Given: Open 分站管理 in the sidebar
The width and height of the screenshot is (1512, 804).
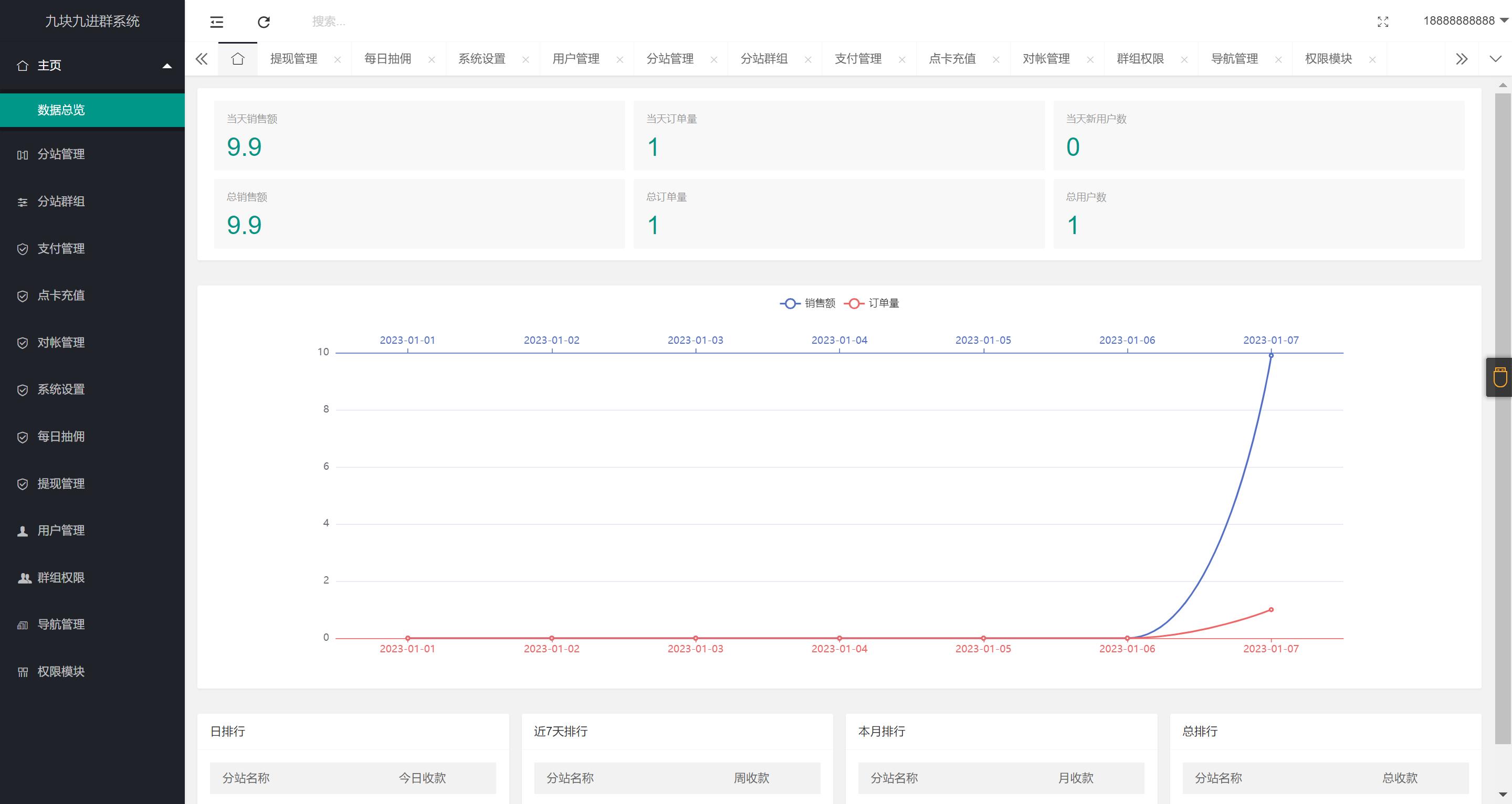Looking at the screenshot, I should 61,154.
